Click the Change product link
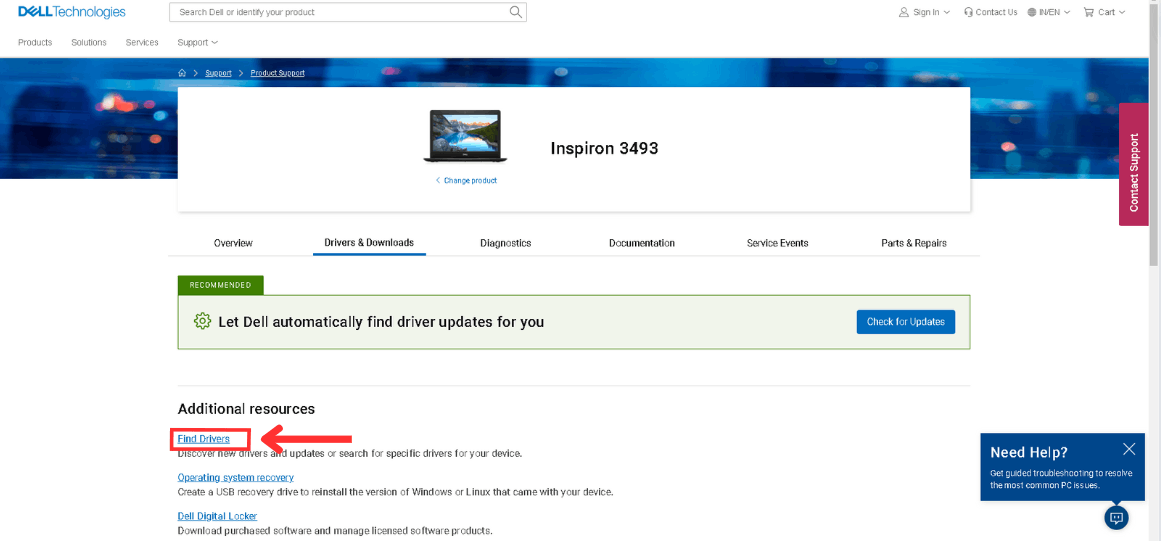The width and height of the screenshot is (1161, 541). click(466, 181)
